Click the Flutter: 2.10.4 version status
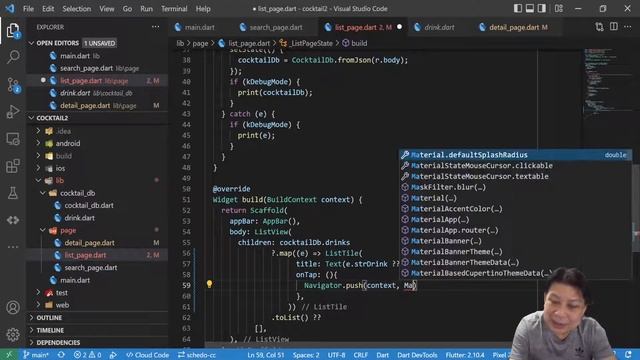 (464, 355)
